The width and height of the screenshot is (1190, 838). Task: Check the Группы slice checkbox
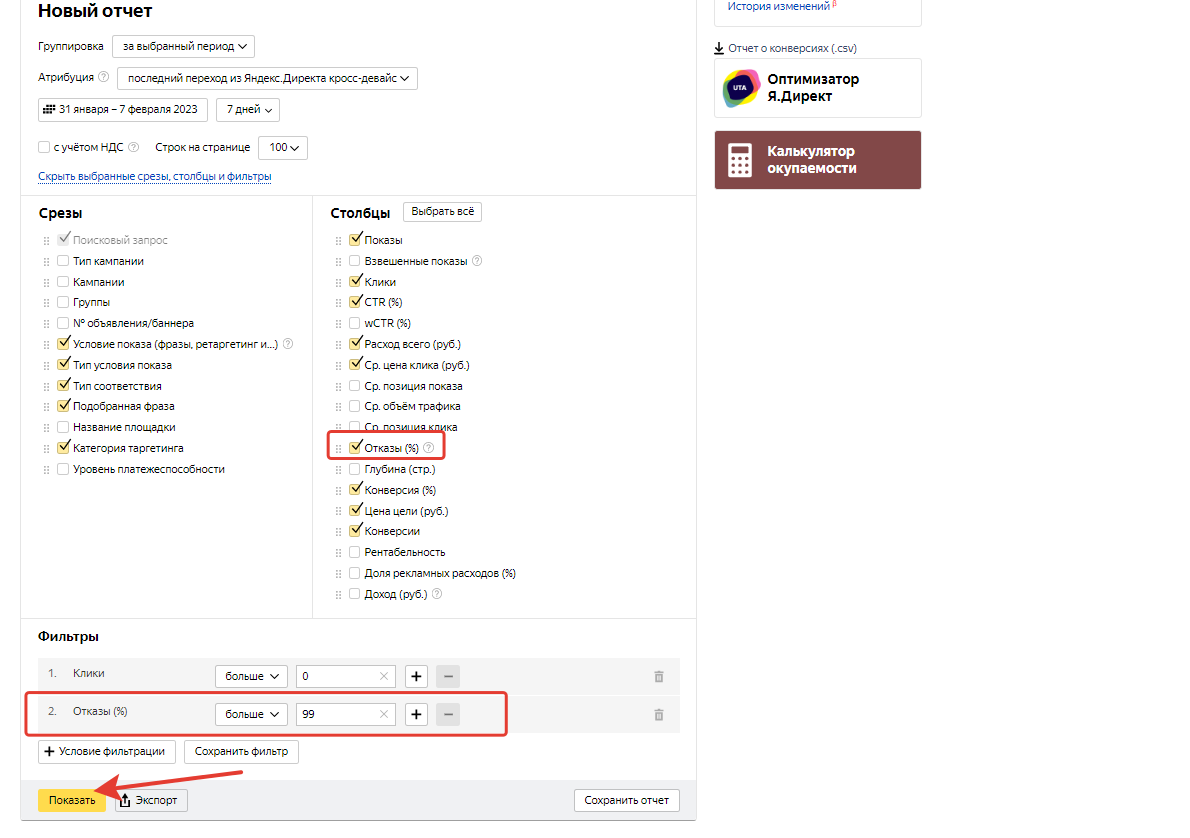63,302
